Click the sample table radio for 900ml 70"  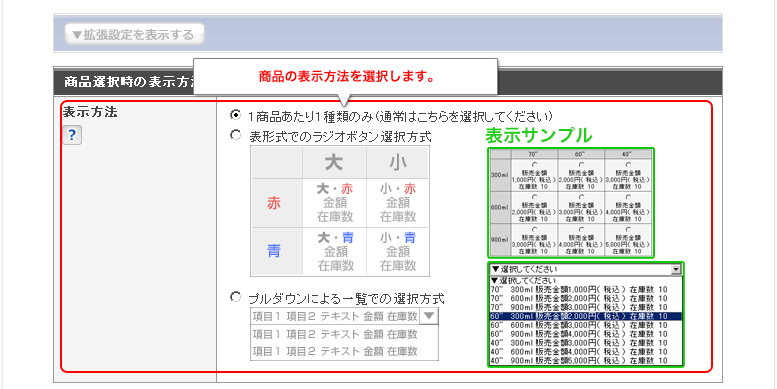coord(533,229)
